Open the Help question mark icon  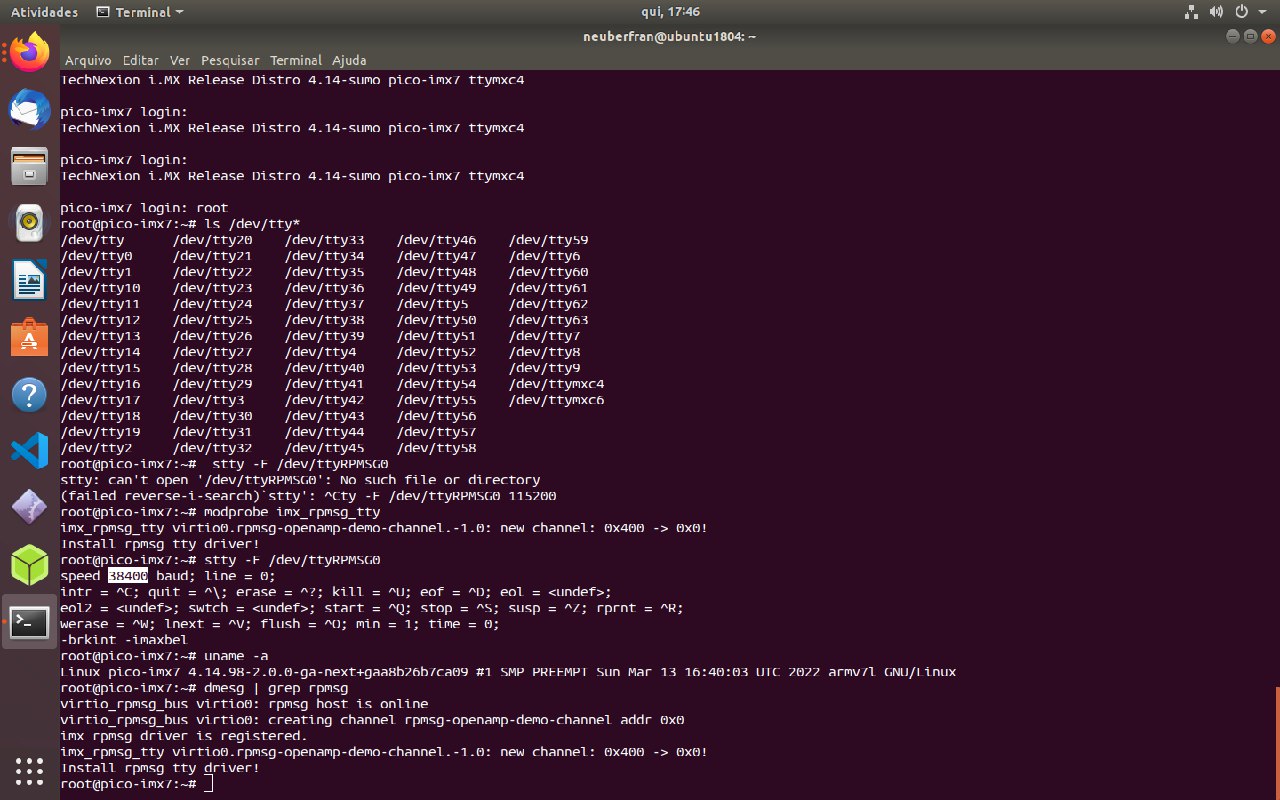click(x=30, y=394)
